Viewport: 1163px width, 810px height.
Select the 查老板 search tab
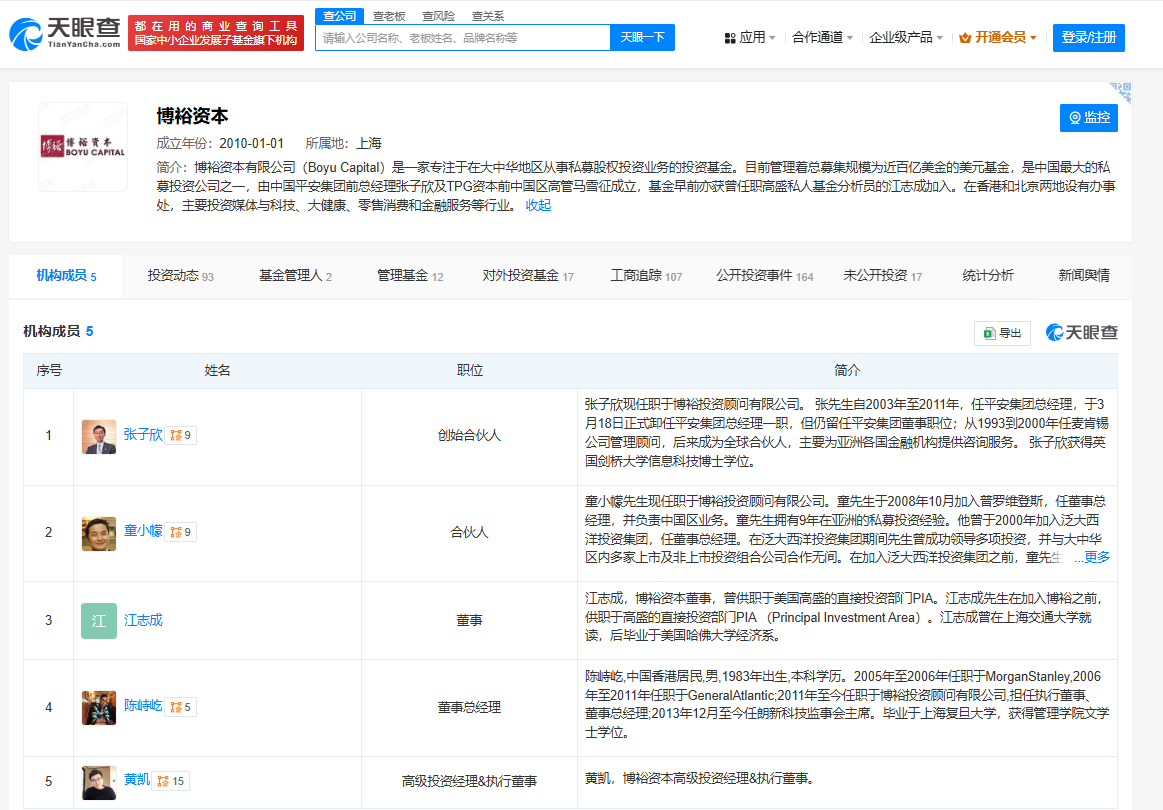pos(388,16)
